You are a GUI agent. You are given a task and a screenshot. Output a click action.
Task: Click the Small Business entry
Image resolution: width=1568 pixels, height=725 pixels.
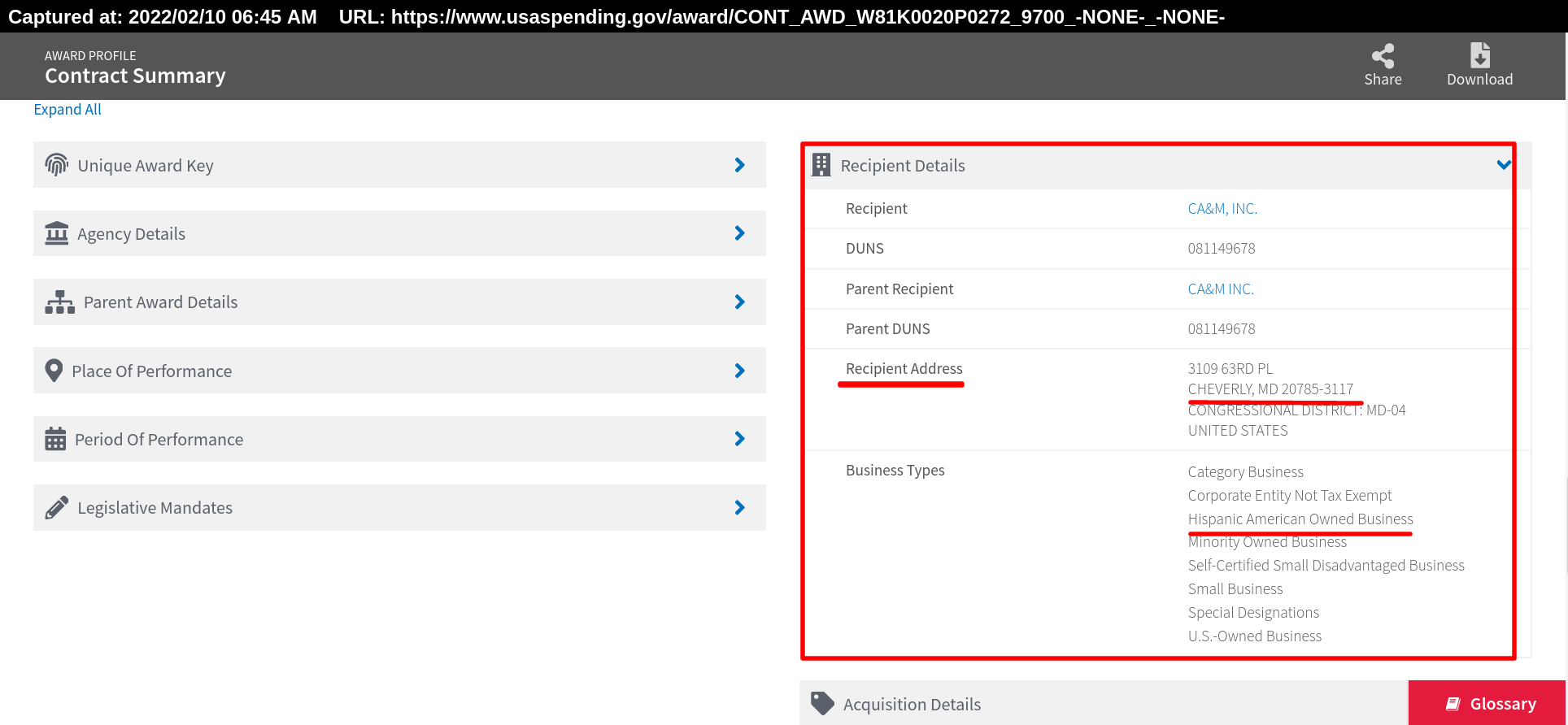point(1235,589)
